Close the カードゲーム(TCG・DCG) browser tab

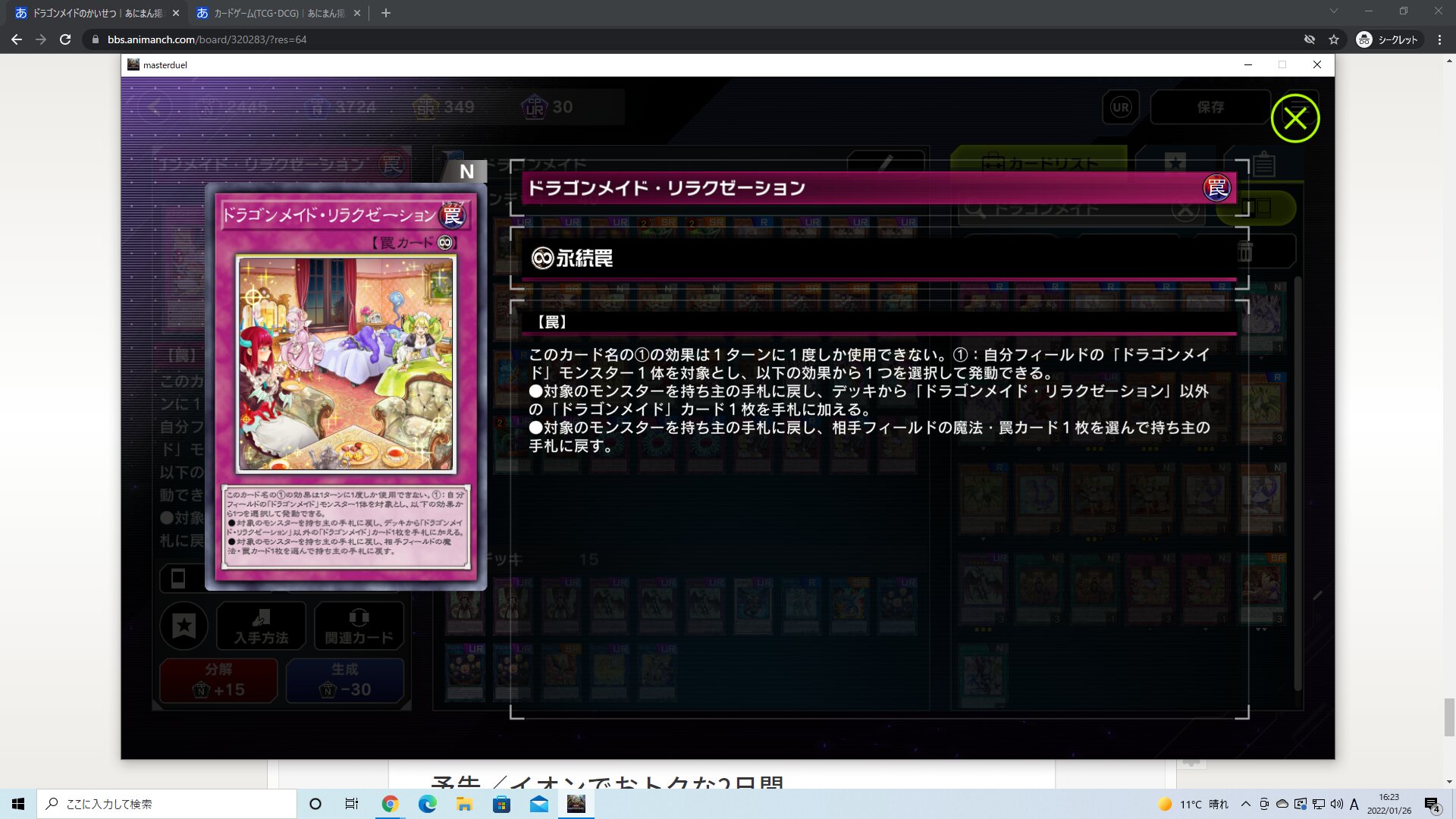click(357, 13)
